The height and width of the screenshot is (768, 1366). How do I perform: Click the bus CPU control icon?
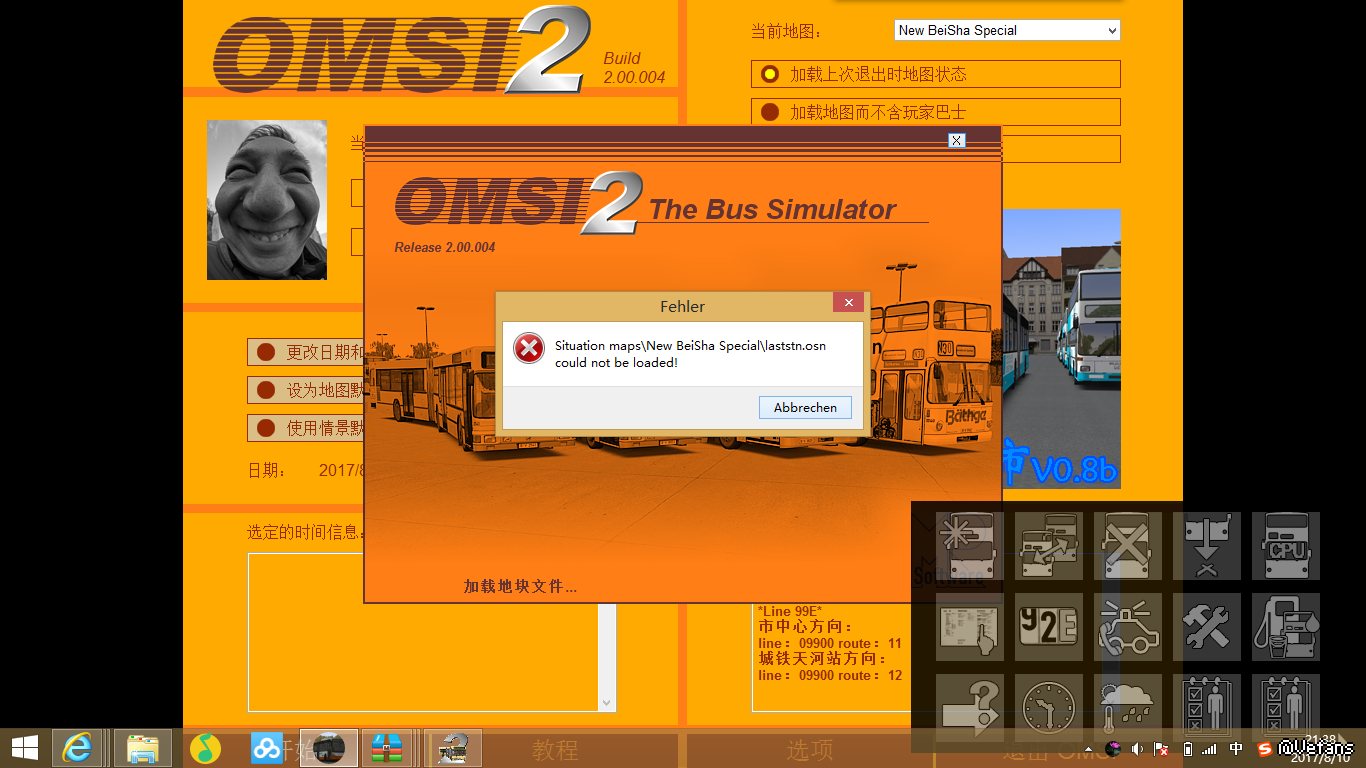coord(1286,546)
